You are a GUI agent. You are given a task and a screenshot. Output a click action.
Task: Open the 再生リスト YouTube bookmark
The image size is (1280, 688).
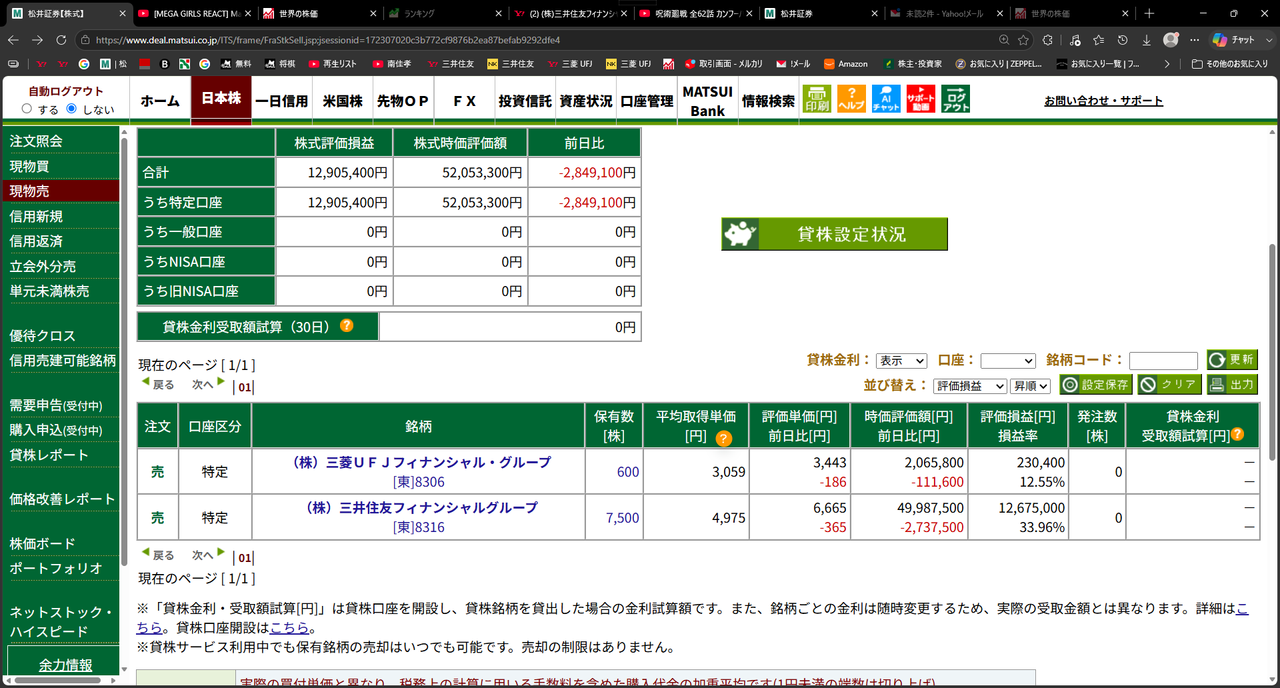[x=332, y=64]
